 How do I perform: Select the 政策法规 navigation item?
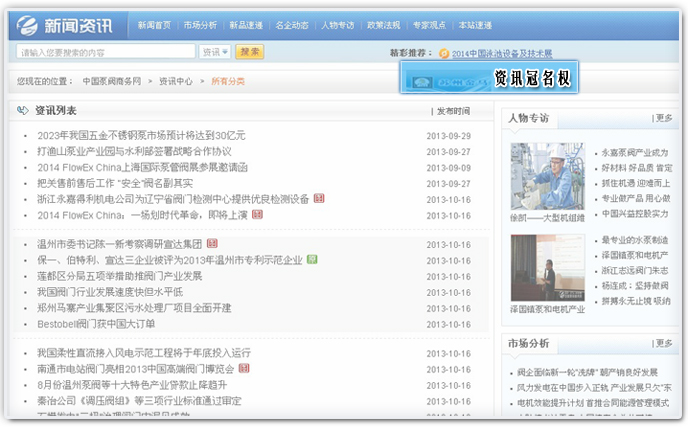(385, 25)
